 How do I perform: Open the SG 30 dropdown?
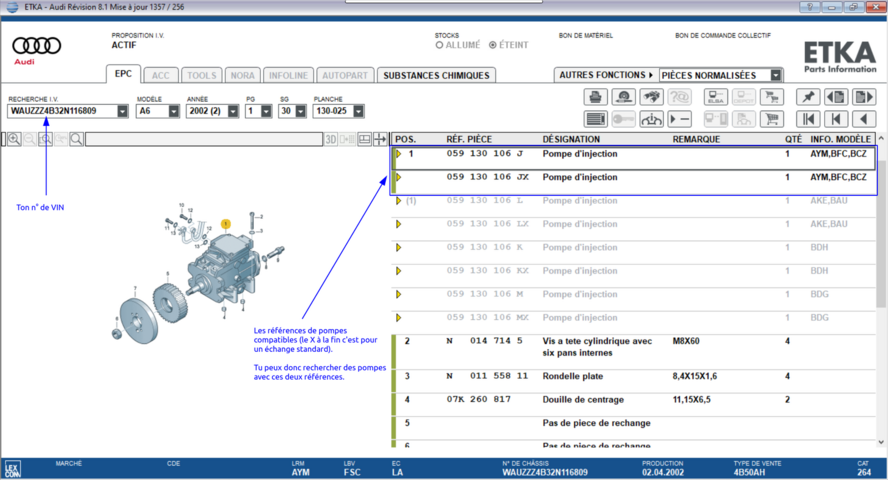click(301, 112)
